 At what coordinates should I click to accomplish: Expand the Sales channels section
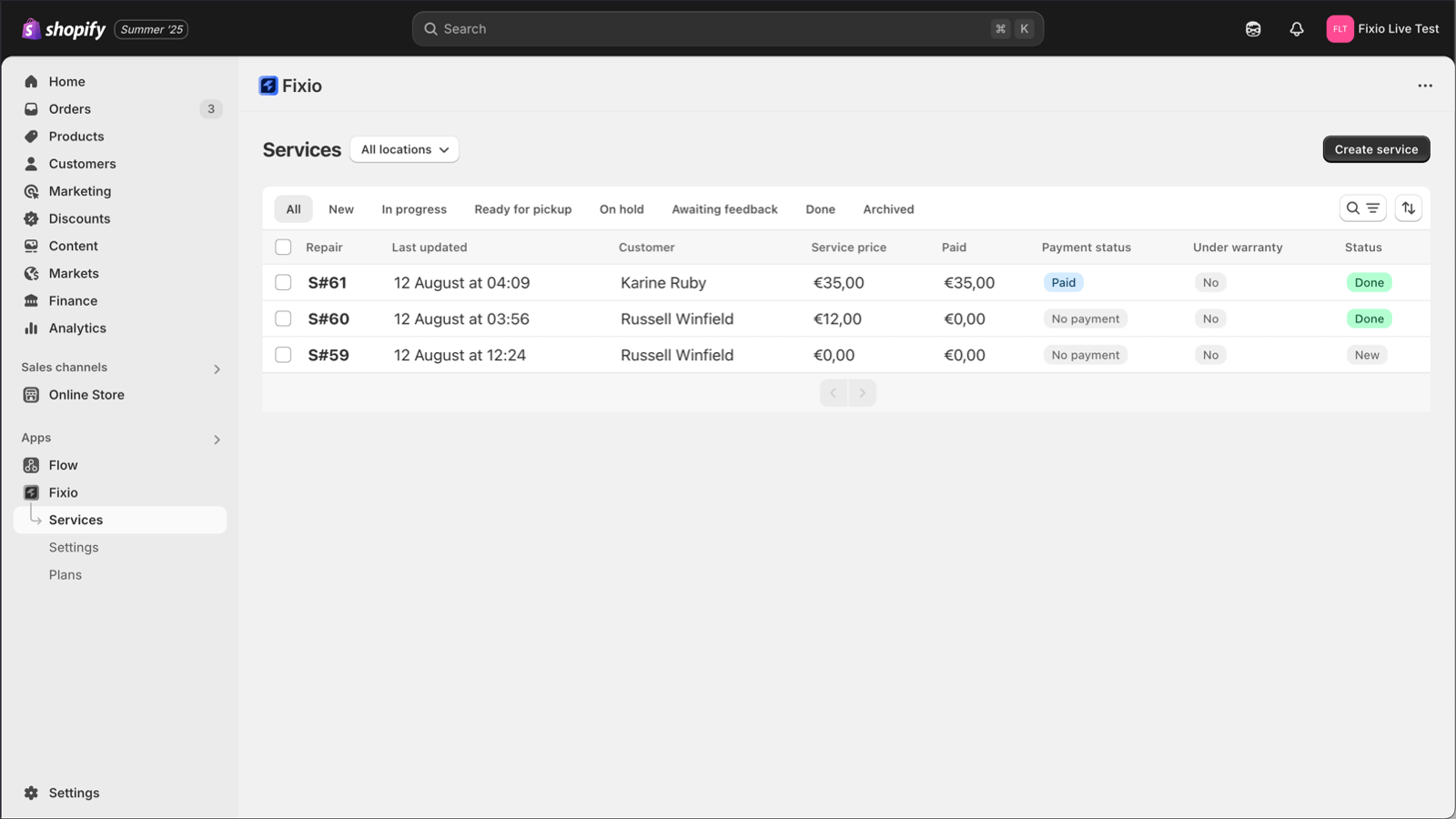217,369
